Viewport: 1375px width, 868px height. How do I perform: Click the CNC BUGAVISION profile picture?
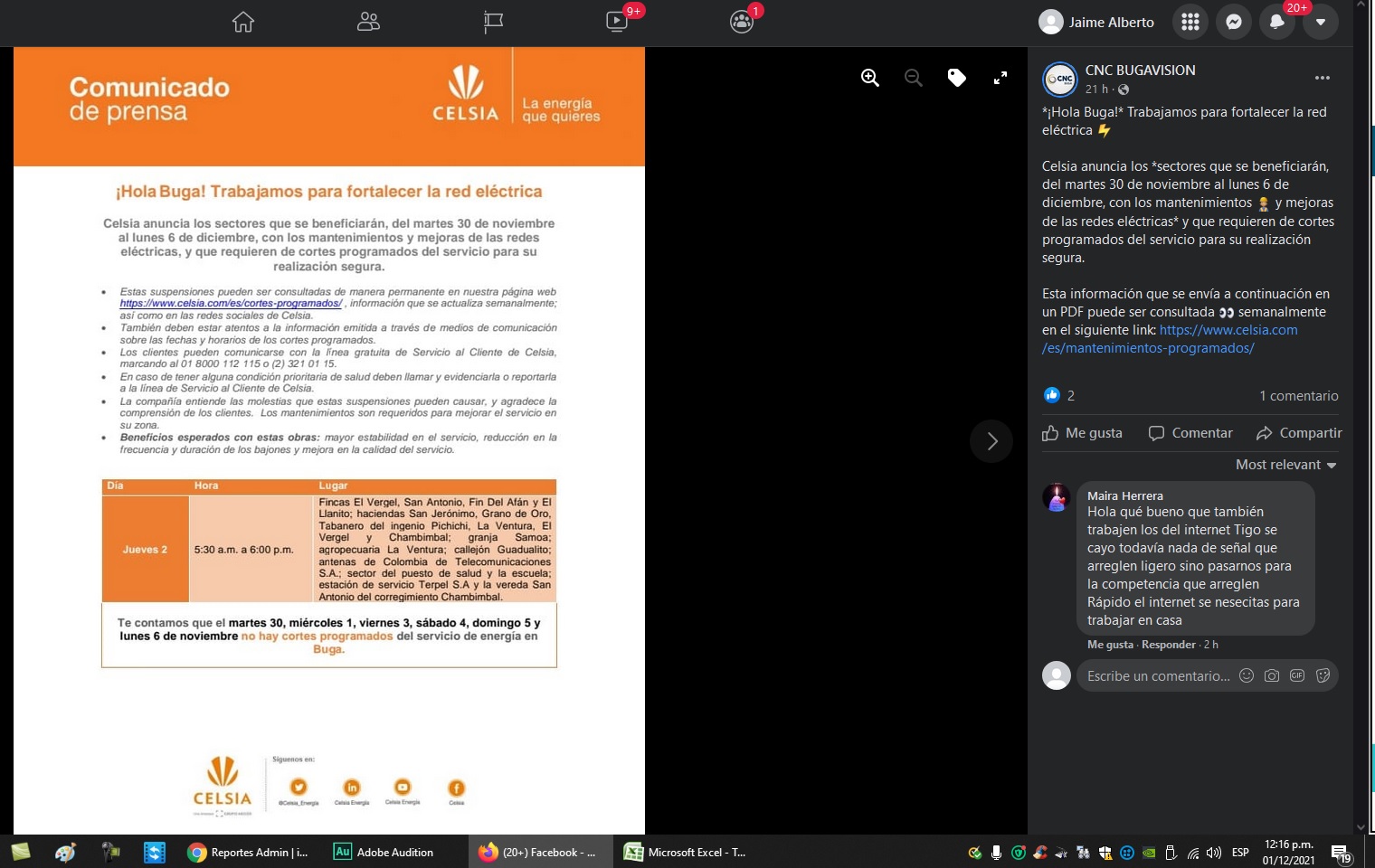pyautogui.click(x=1060, y=80)
